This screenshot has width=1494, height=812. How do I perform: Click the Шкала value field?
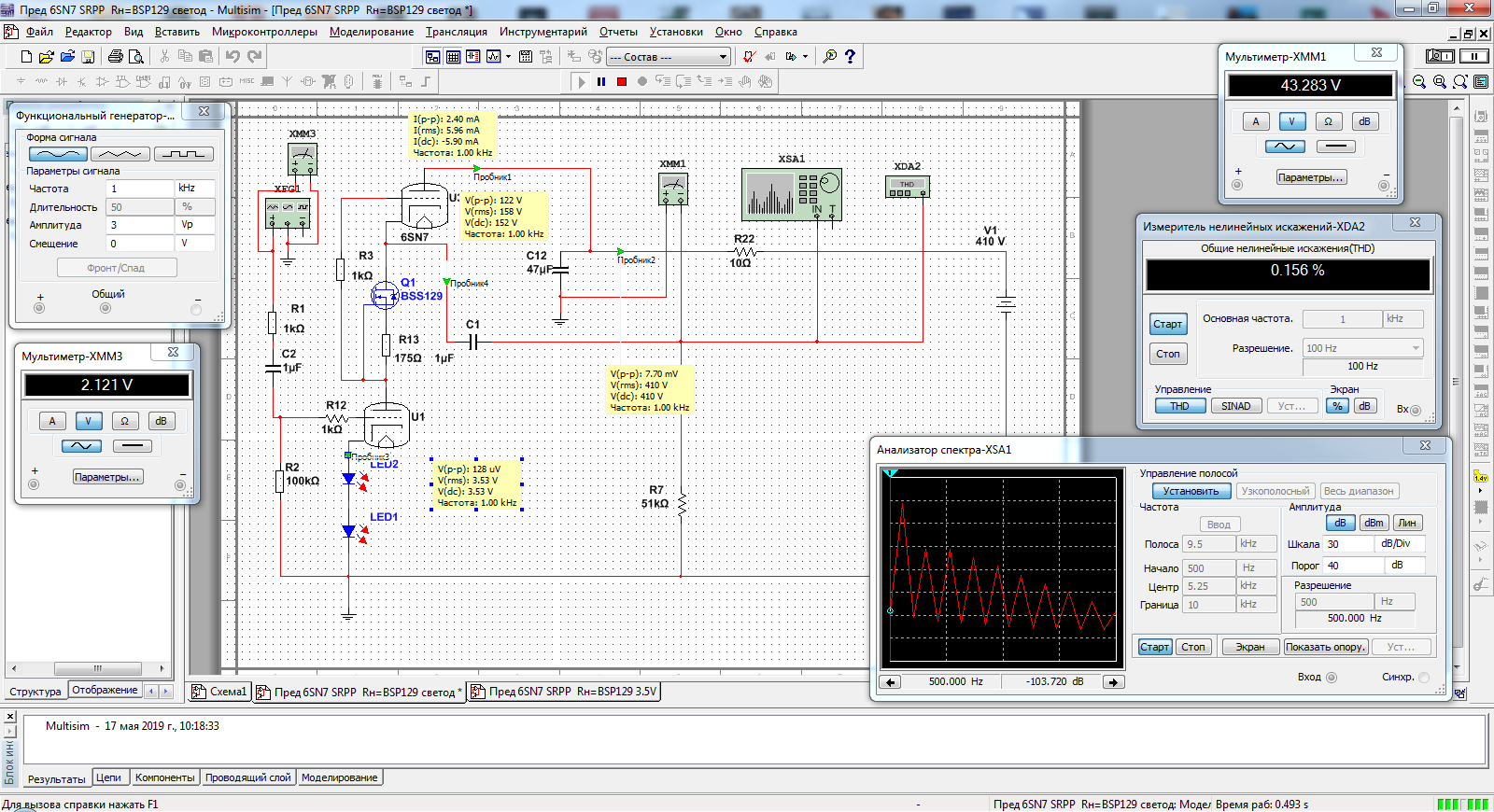(1349, 544)
